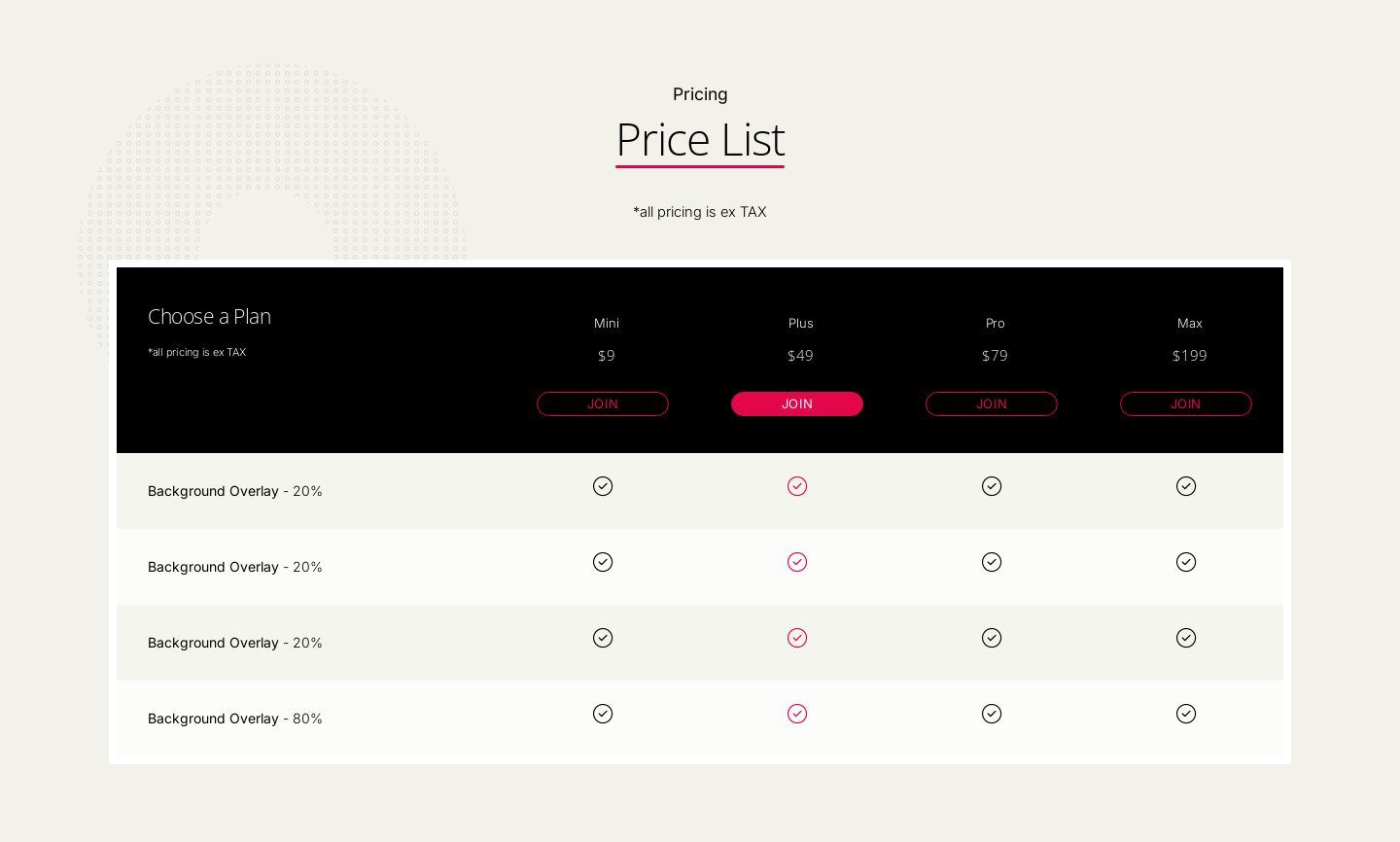Click Max checkmark in Background Overlay 80% row
Viewport: 1400px width, 842px height.
1186,714
